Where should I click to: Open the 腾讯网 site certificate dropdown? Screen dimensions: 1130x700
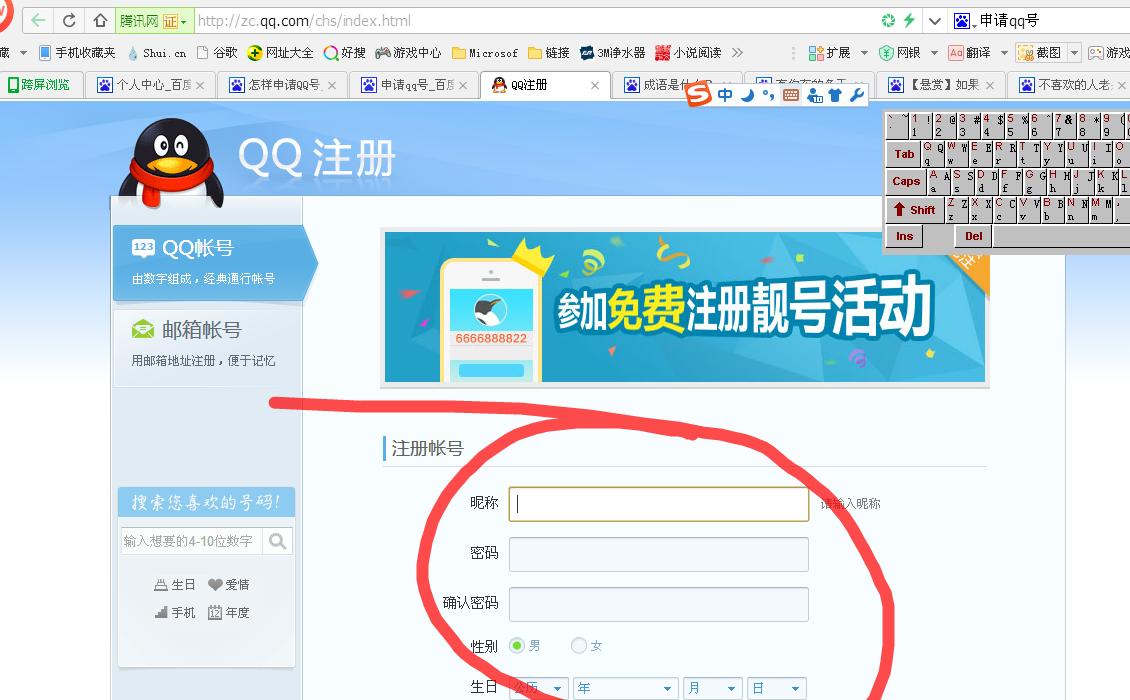[154, 21]
